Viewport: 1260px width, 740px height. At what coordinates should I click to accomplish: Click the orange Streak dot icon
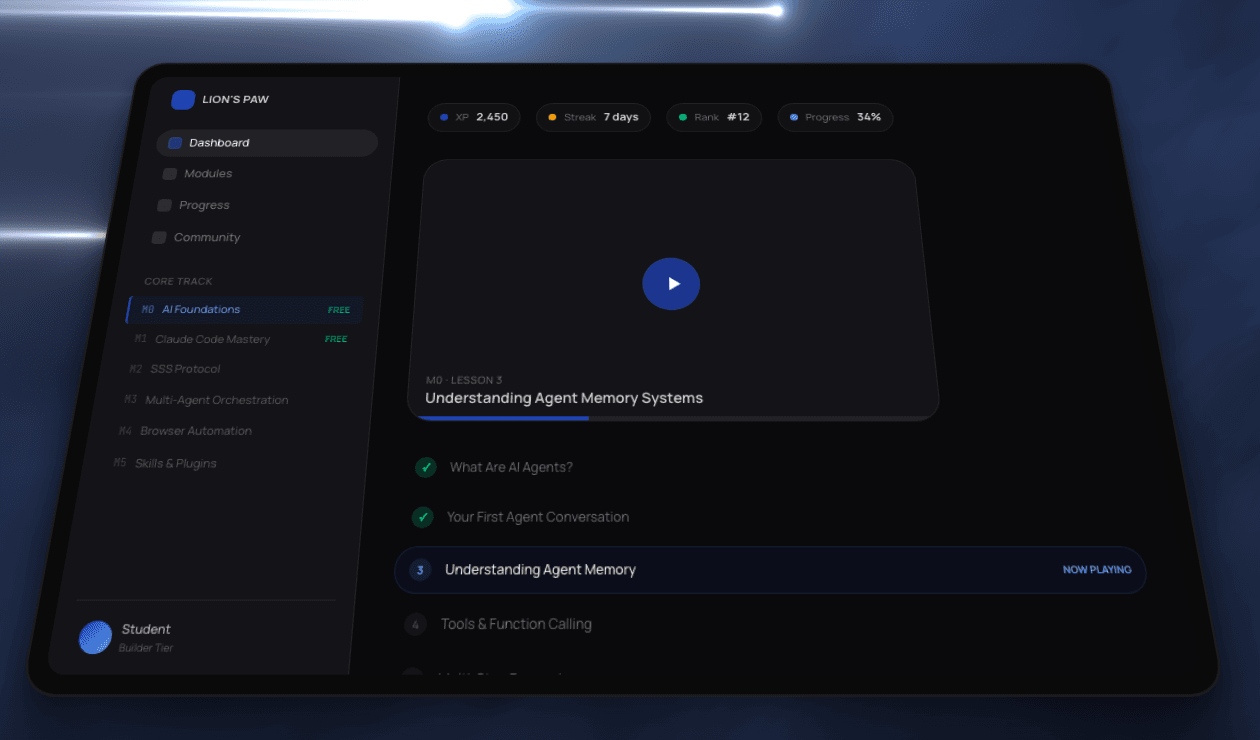click(x=552, y=117)
